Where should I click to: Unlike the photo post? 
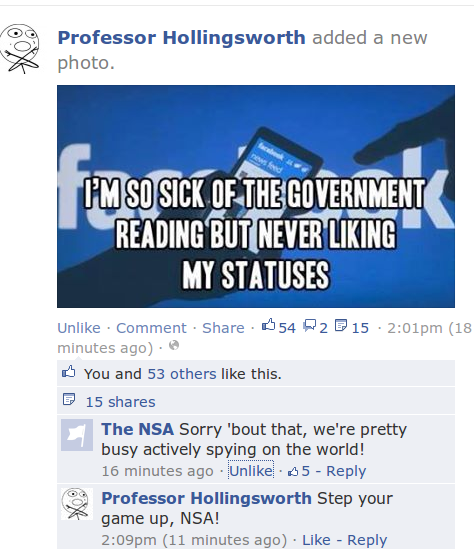[79, 328]
